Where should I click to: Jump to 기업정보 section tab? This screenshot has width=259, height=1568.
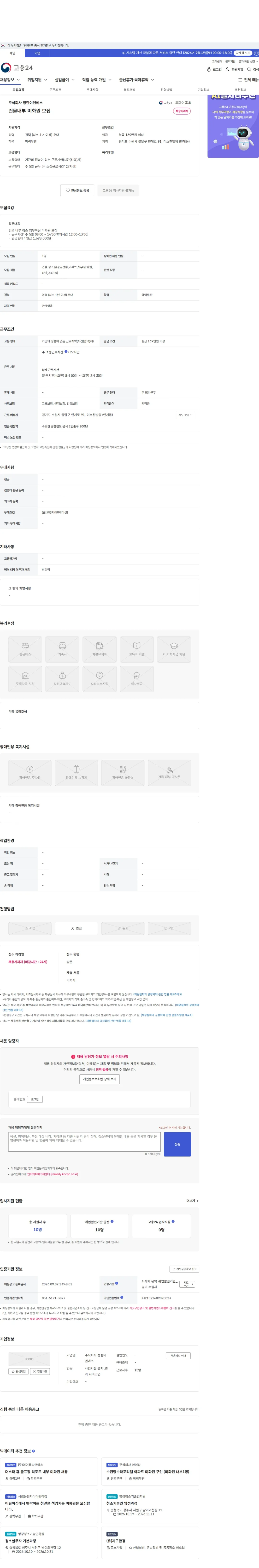click(204, 90)
